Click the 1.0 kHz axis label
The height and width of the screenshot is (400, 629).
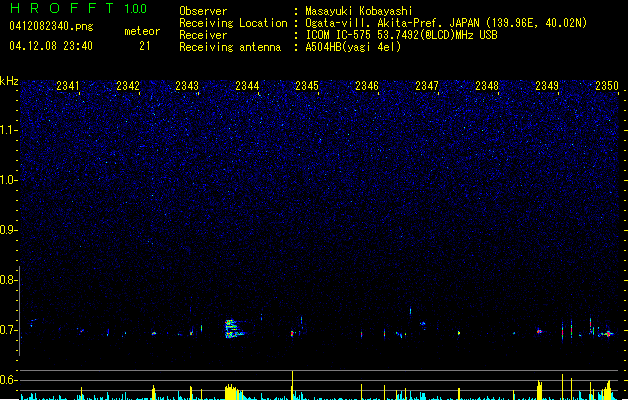coord(8,180)
